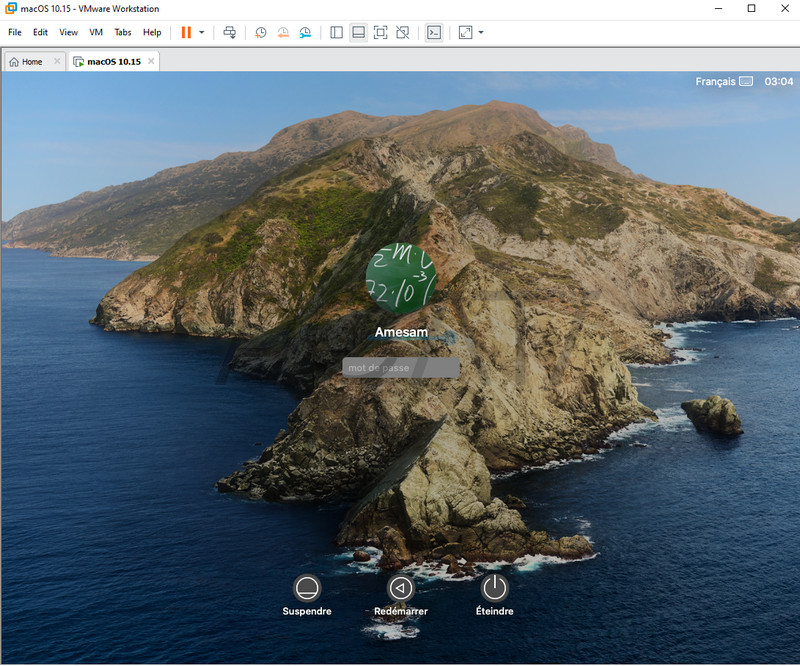This screenshot has height=666, width=800.
Task: Click the Éteindre shut down button
Action: click(x=494, y=588)
